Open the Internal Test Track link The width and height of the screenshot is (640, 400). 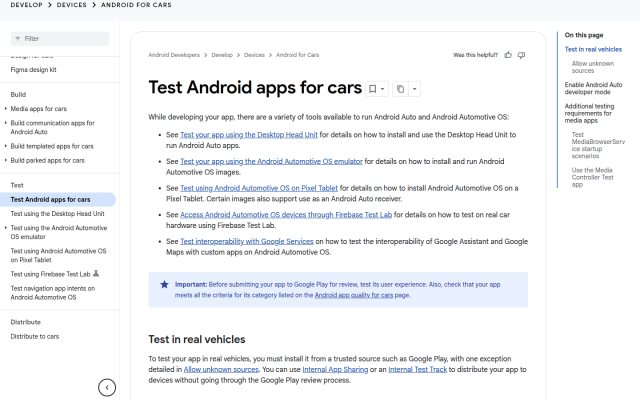[418, 369]
